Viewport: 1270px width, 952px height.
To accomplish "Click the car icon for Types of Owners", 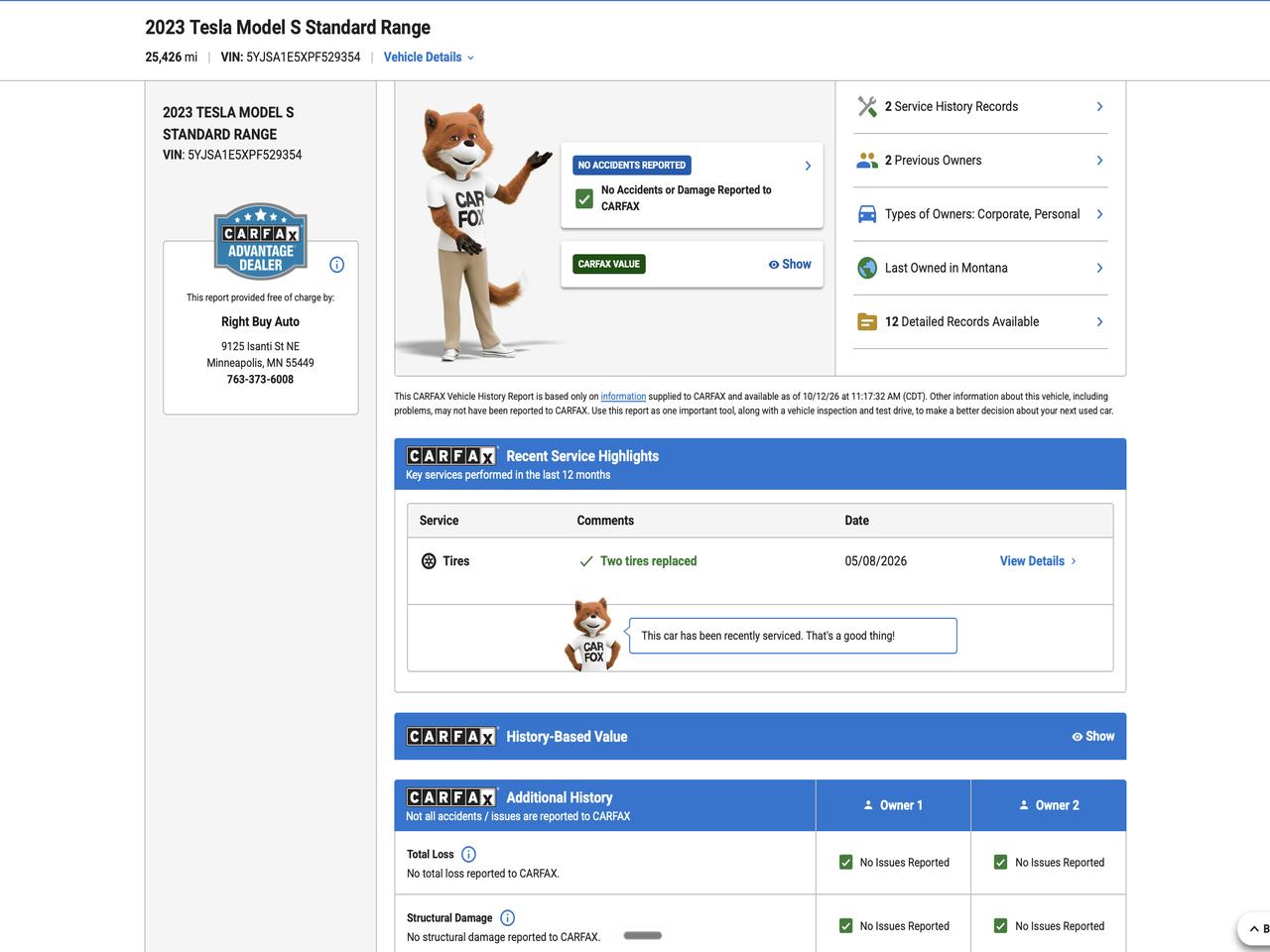I will tap(867, 214).
